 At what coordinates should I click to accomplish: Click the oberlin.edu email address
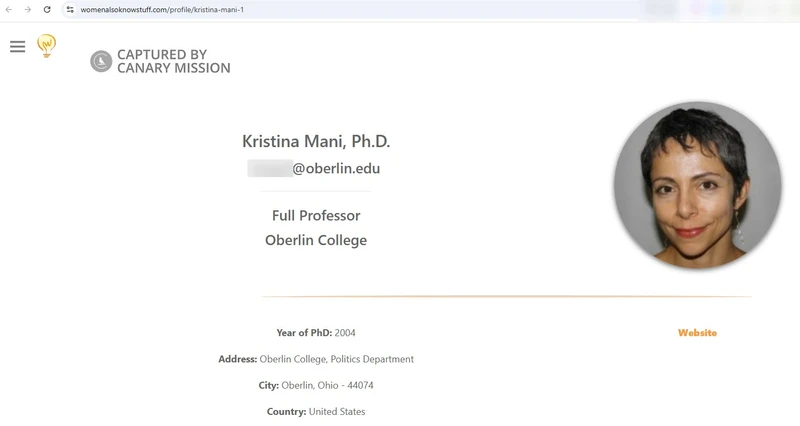pos(314,168)
